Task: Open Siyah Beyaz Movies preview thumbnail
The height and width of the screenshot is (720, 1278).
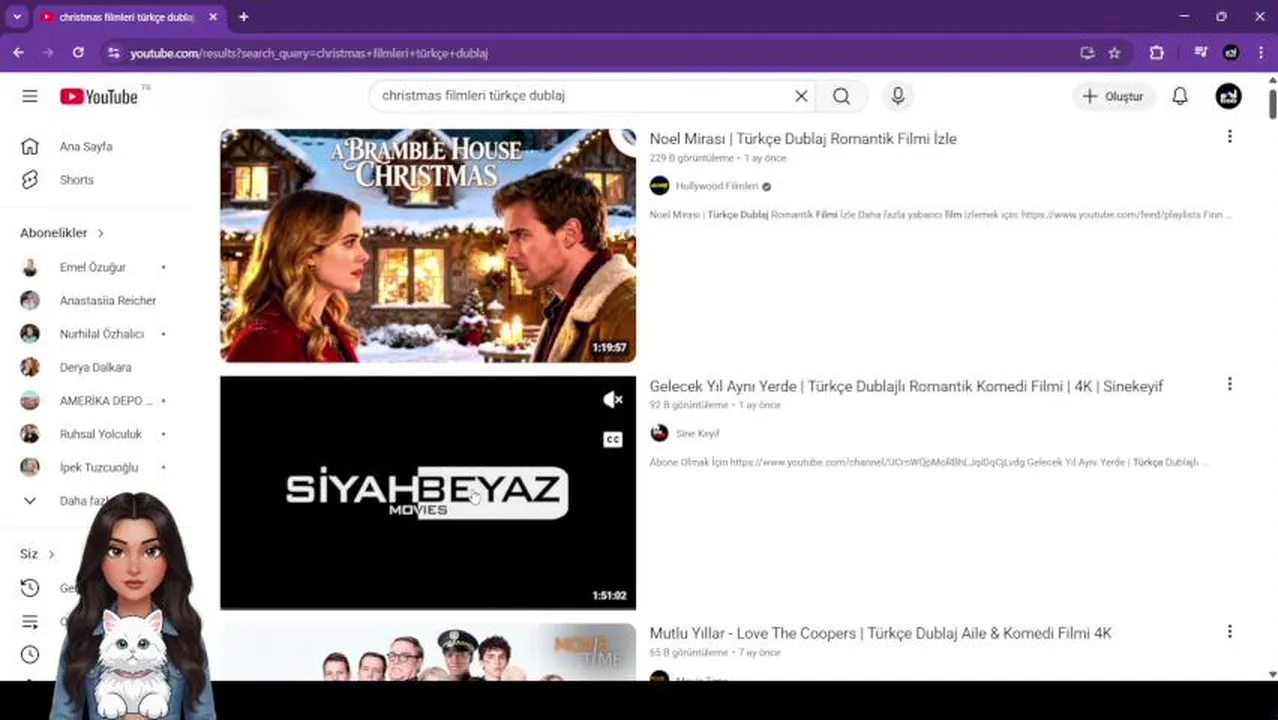Action: click(x=428, y=492)
